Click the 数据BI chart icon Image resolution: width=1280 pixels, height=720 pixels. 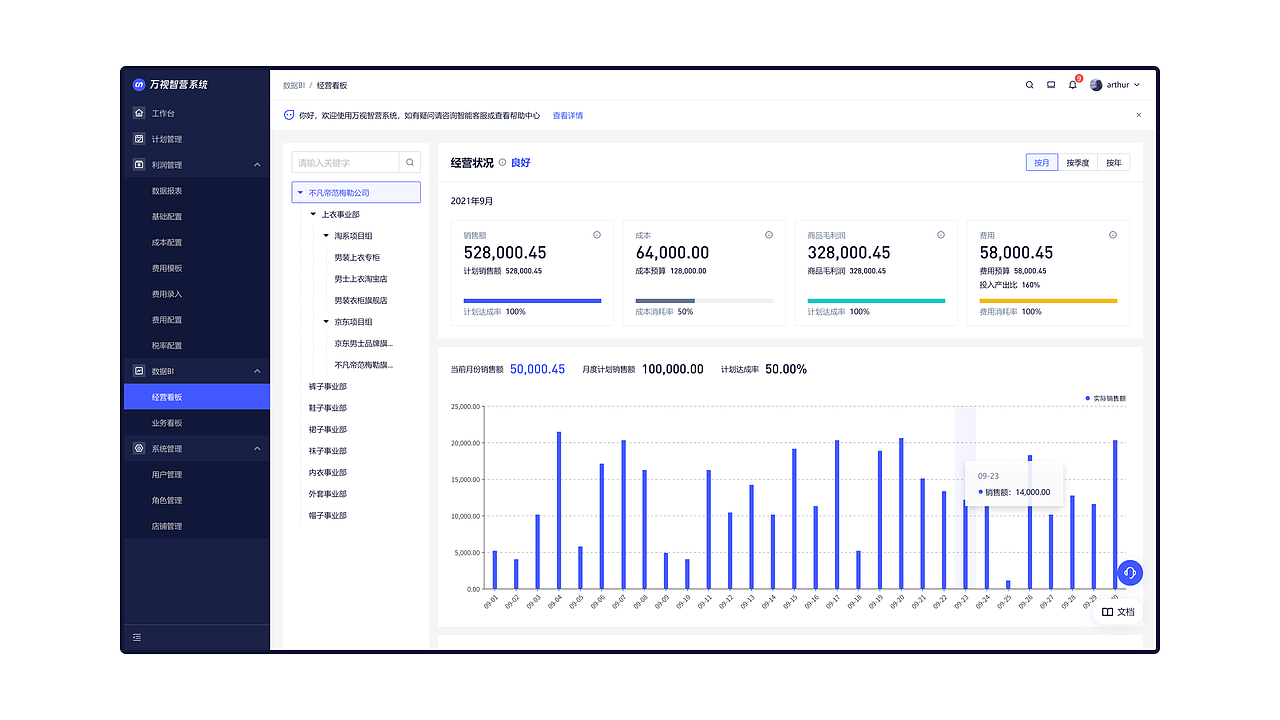click(x=140, y=371)
